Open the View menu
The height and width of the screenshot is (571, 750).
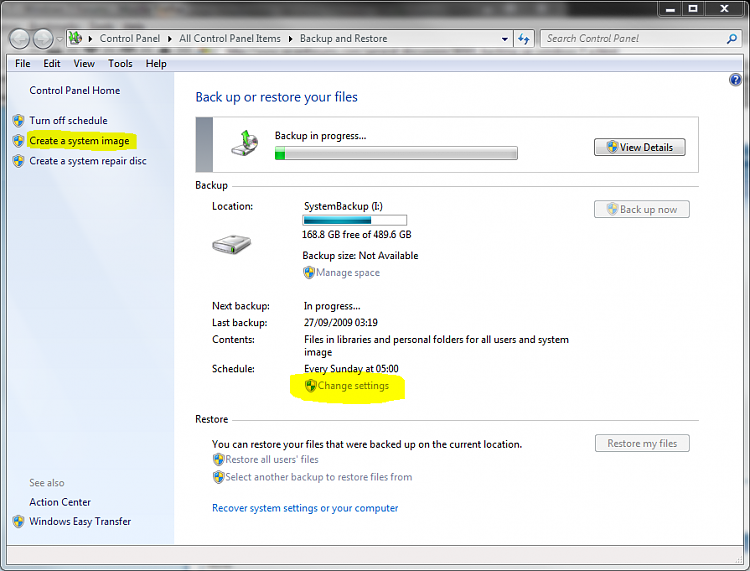pyautogui.click(x=84, y=64)
